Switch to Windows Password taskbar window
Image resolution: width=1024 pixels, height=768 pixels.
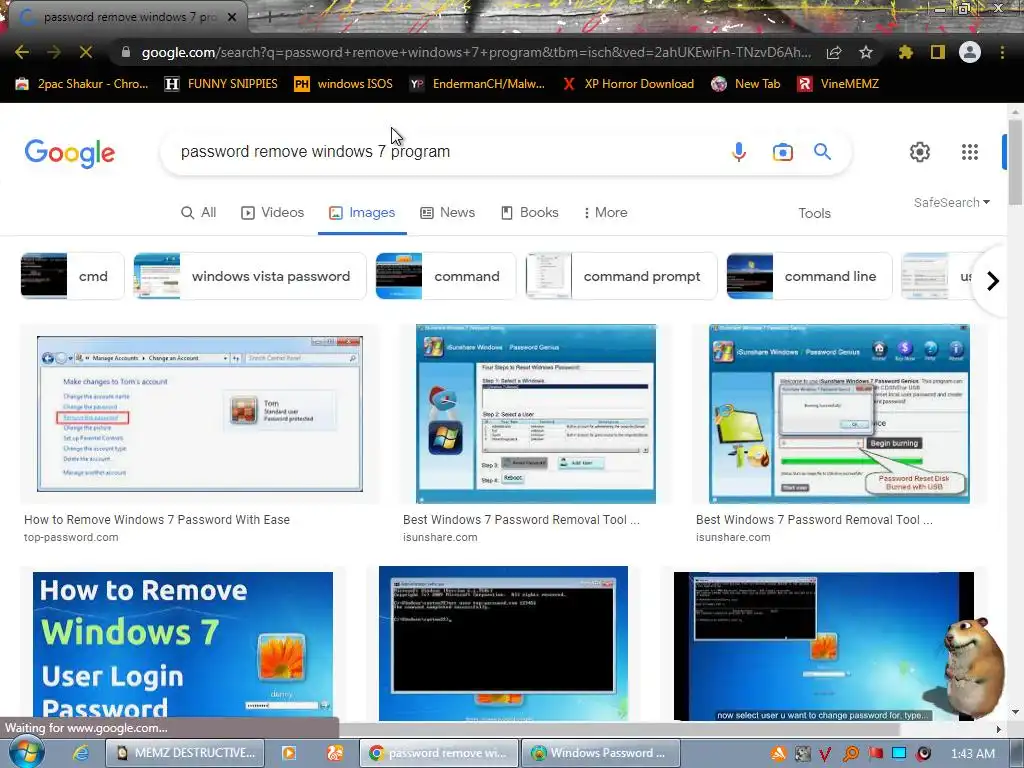coord(600,753)
